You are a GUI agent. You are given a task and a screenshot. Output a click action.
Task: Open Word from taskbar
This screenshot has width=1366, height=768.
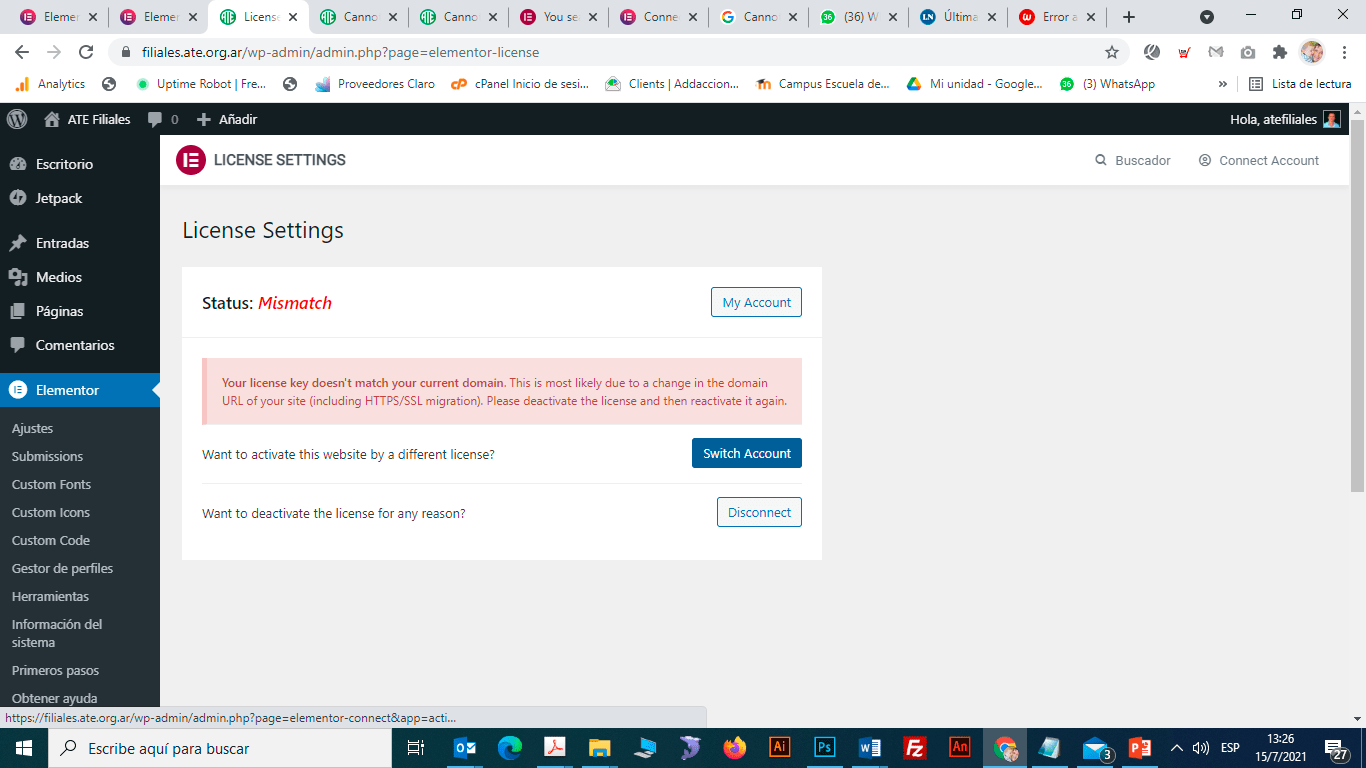click(869, 748)
